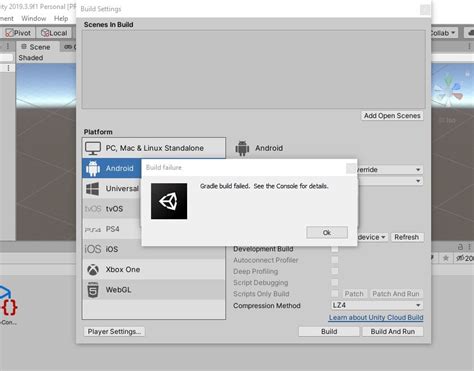Close the Build Settings window
The height and width of the screenshot is (371, 474).
tap(425, 9)
